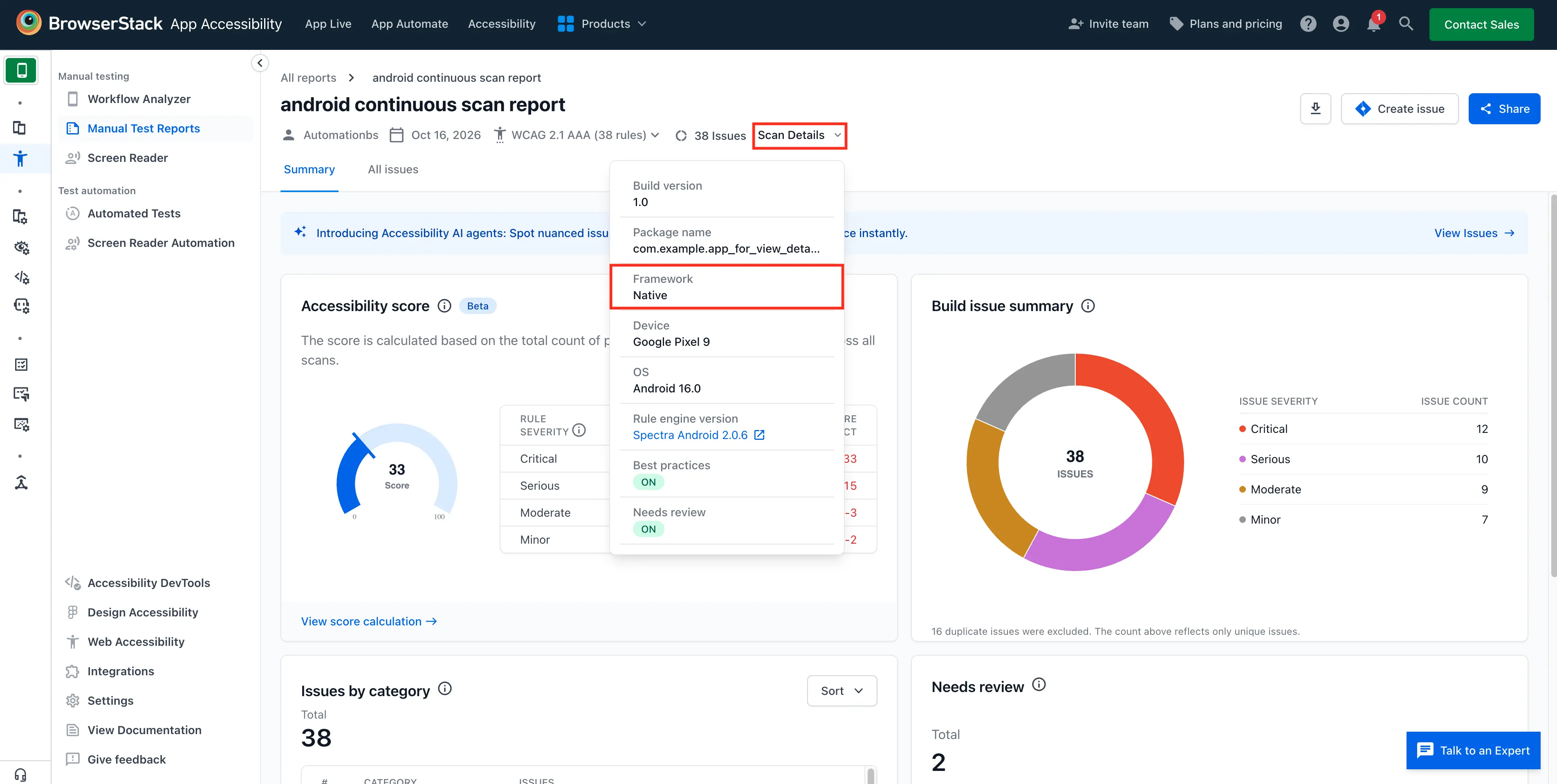Click the Contact Sales button
Image resolution: width=1557 pixels, height=784 pixels.
pos(1481,24)
